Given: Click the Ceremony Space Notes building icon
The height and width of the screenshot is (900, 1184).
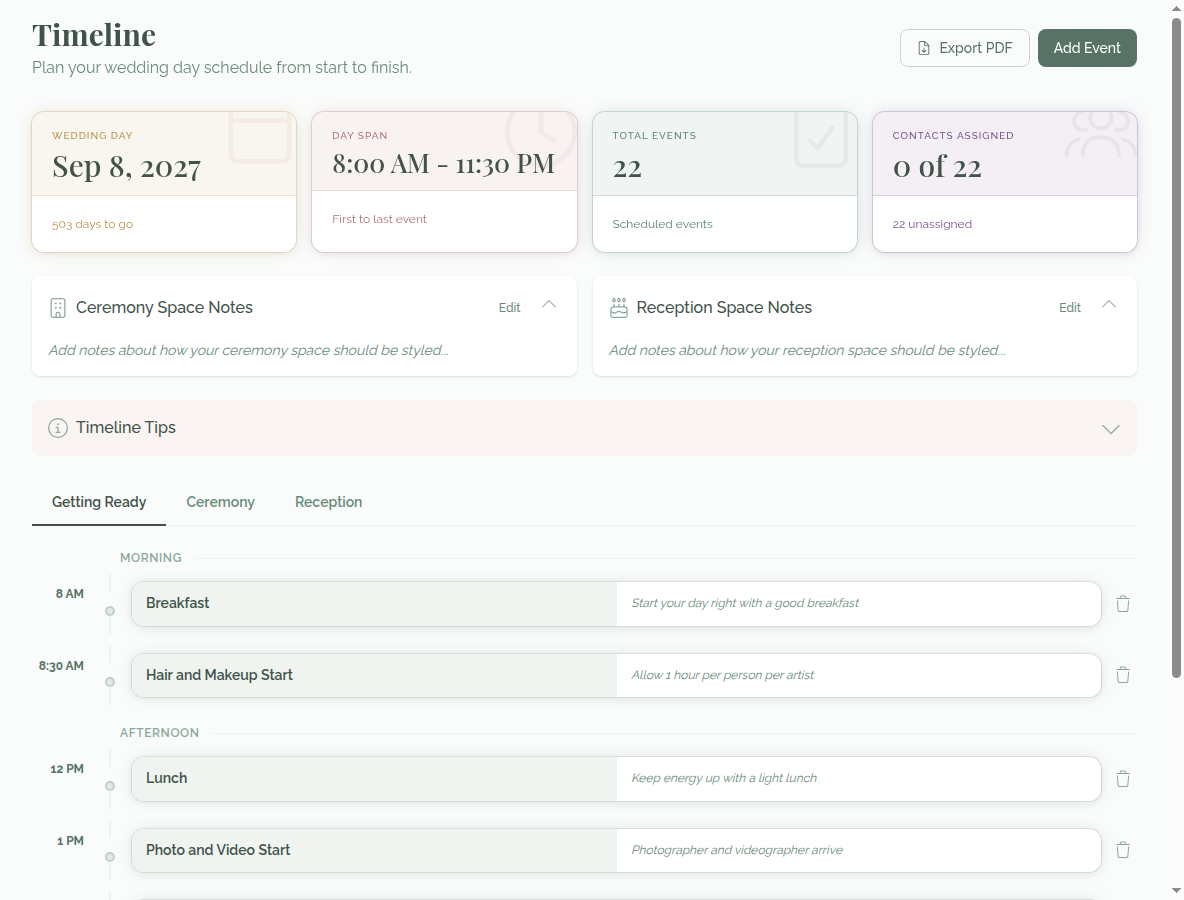Looking at the screenshot, I should coord(57,308).
